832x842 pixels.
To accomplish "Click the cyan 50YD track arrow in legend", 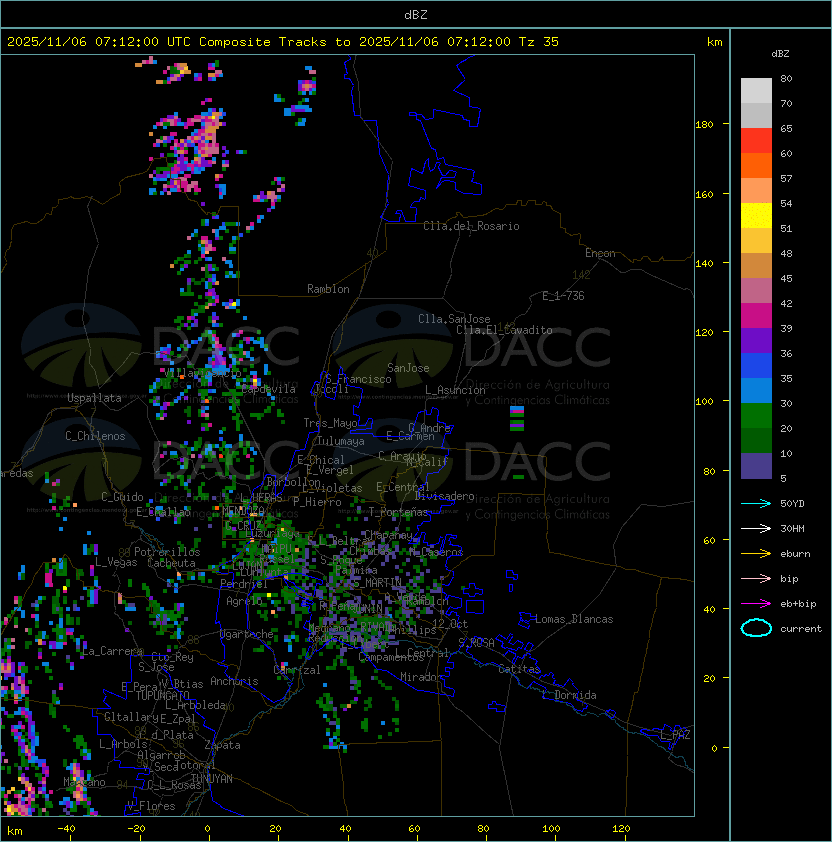I will pyautogui.click(x=756, y=503).
